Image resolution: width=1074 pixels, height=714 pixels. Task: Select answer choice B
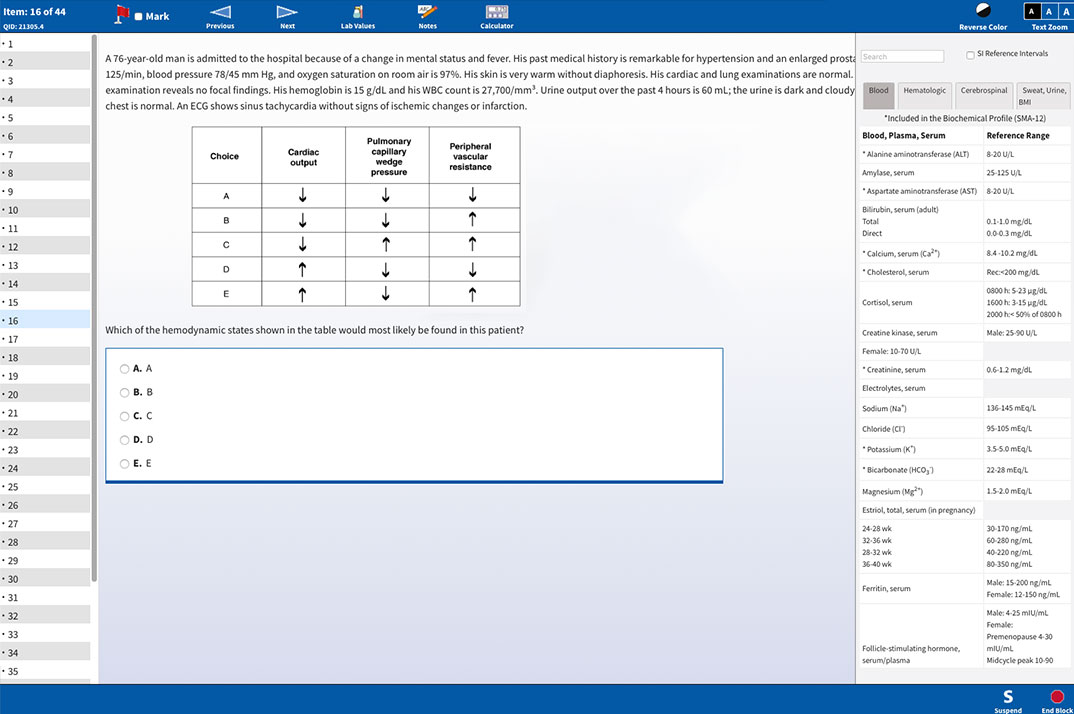pyautogui.click(x=124, y=393)
